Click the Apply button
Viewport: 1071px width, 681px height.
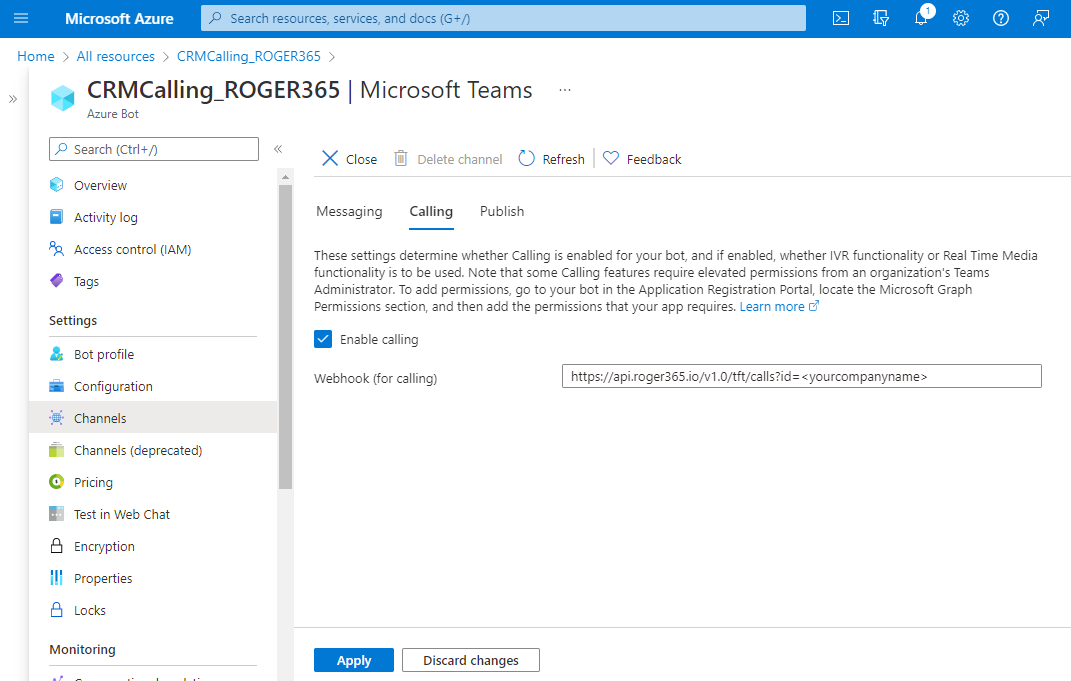354,660
